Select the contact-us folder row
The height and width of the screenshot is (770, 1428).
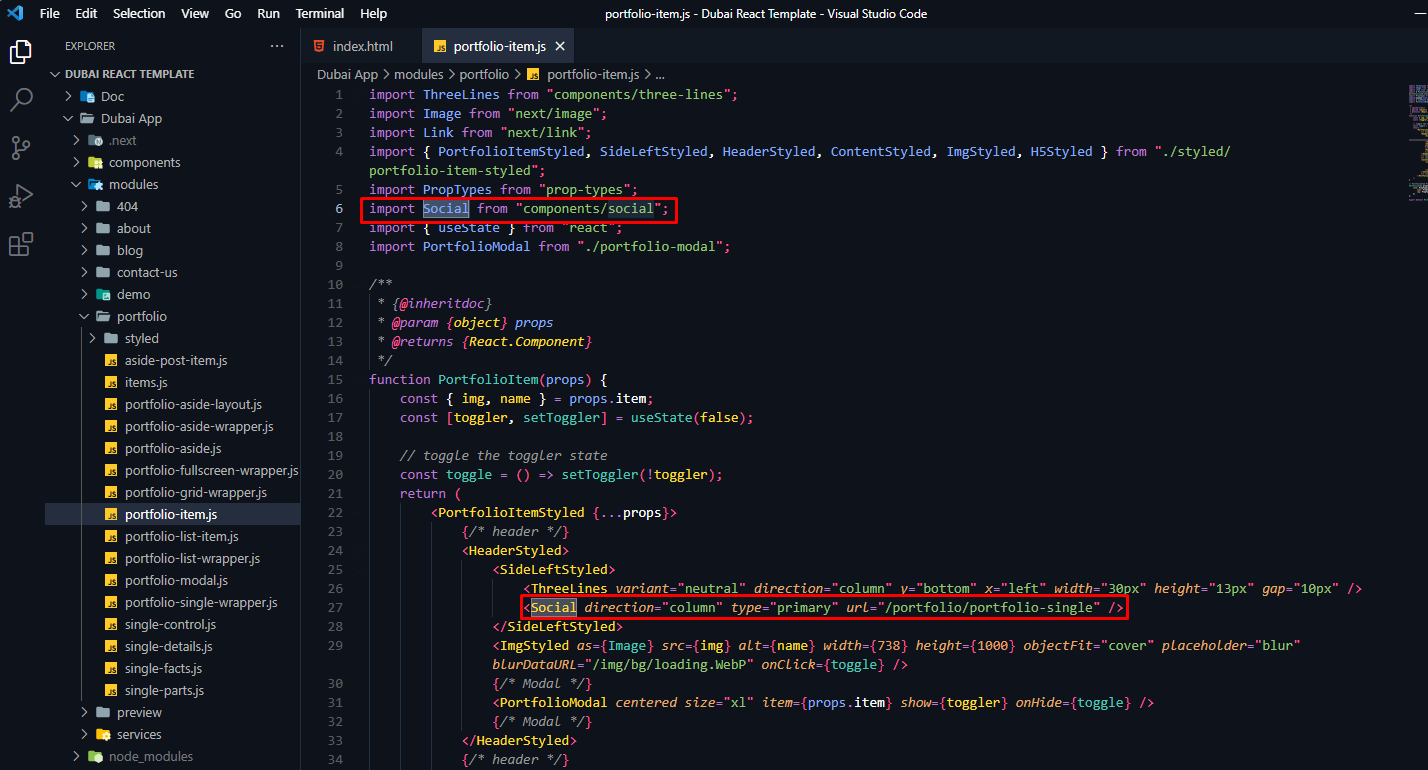[172, 272]
